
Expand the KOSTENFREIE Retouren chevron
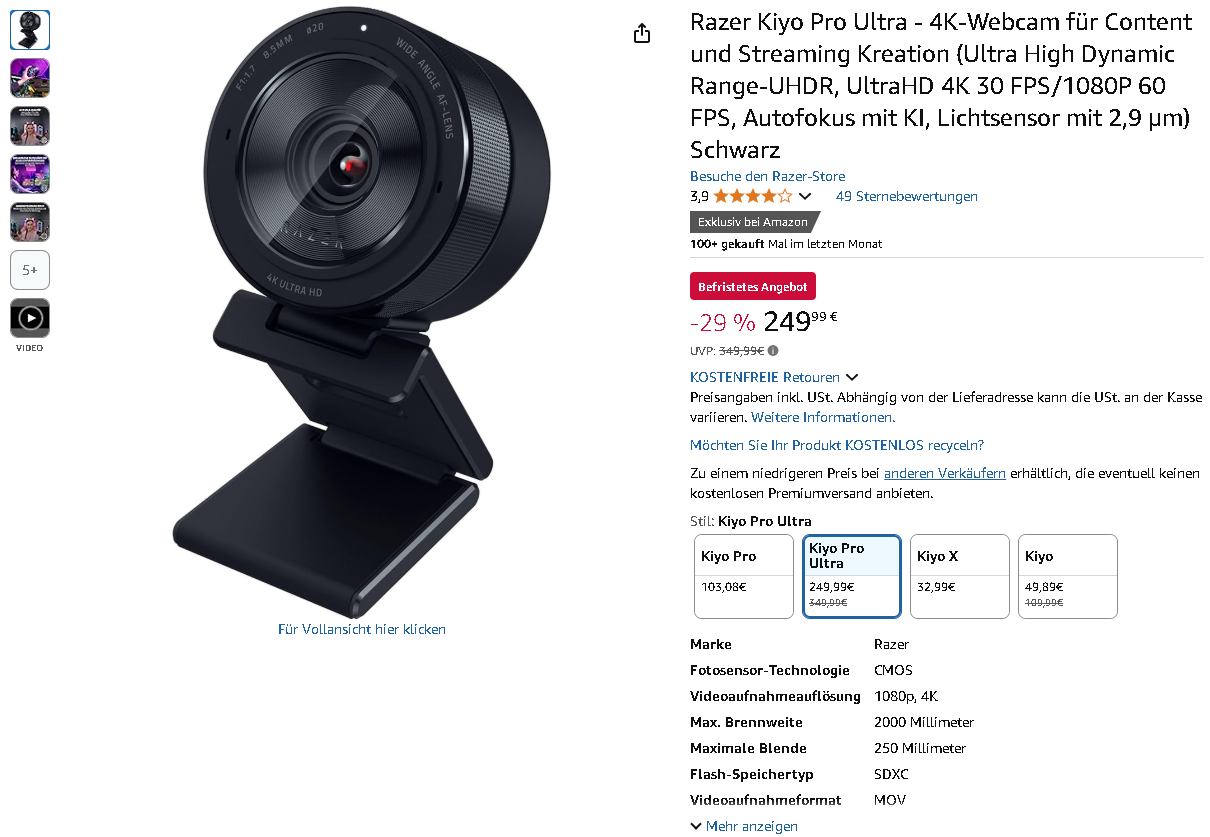tap(852, 377)
